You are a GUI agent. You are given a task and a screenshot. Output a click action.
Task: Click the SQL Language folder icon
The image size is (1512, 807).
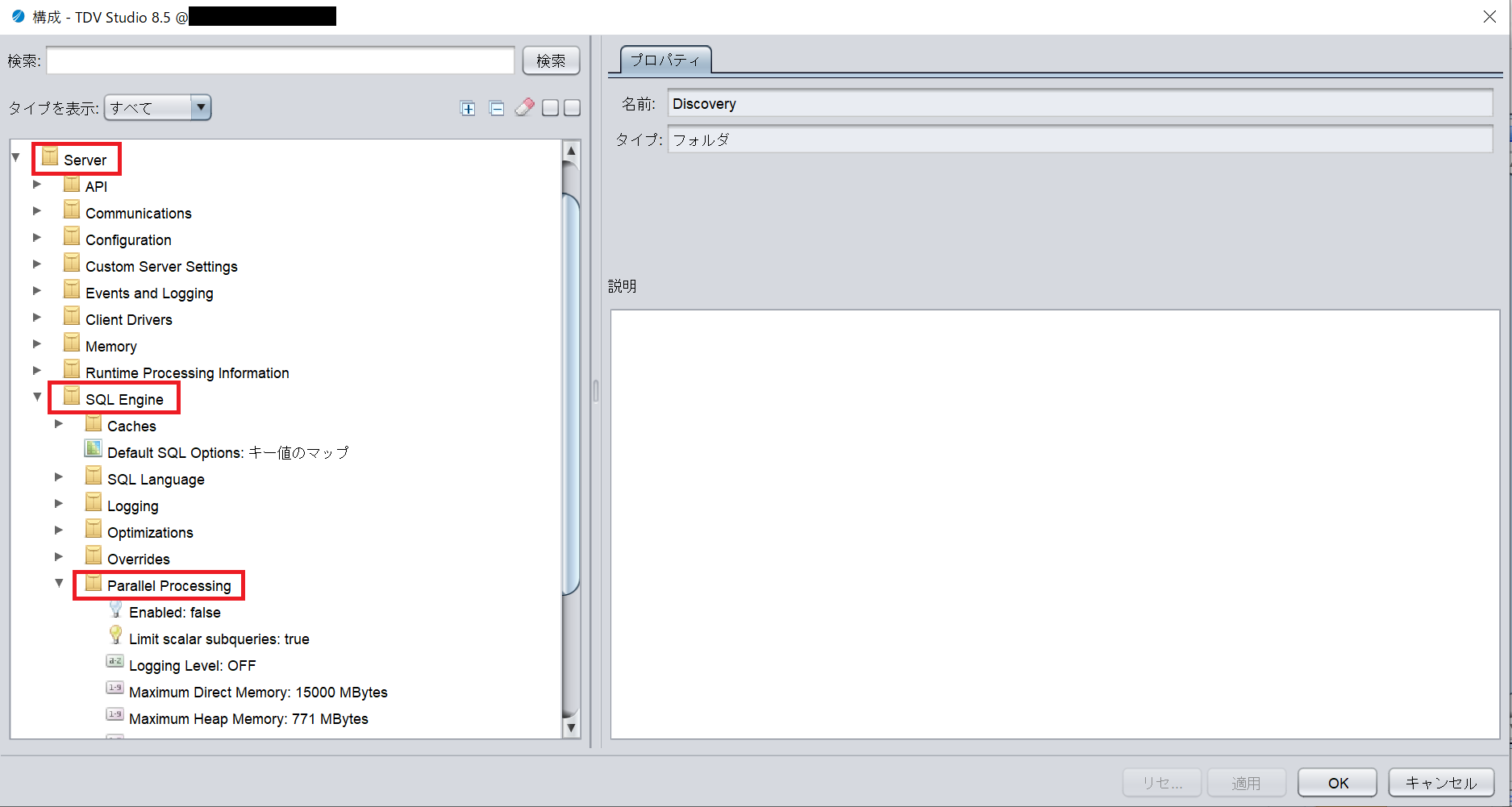(94, 476)
